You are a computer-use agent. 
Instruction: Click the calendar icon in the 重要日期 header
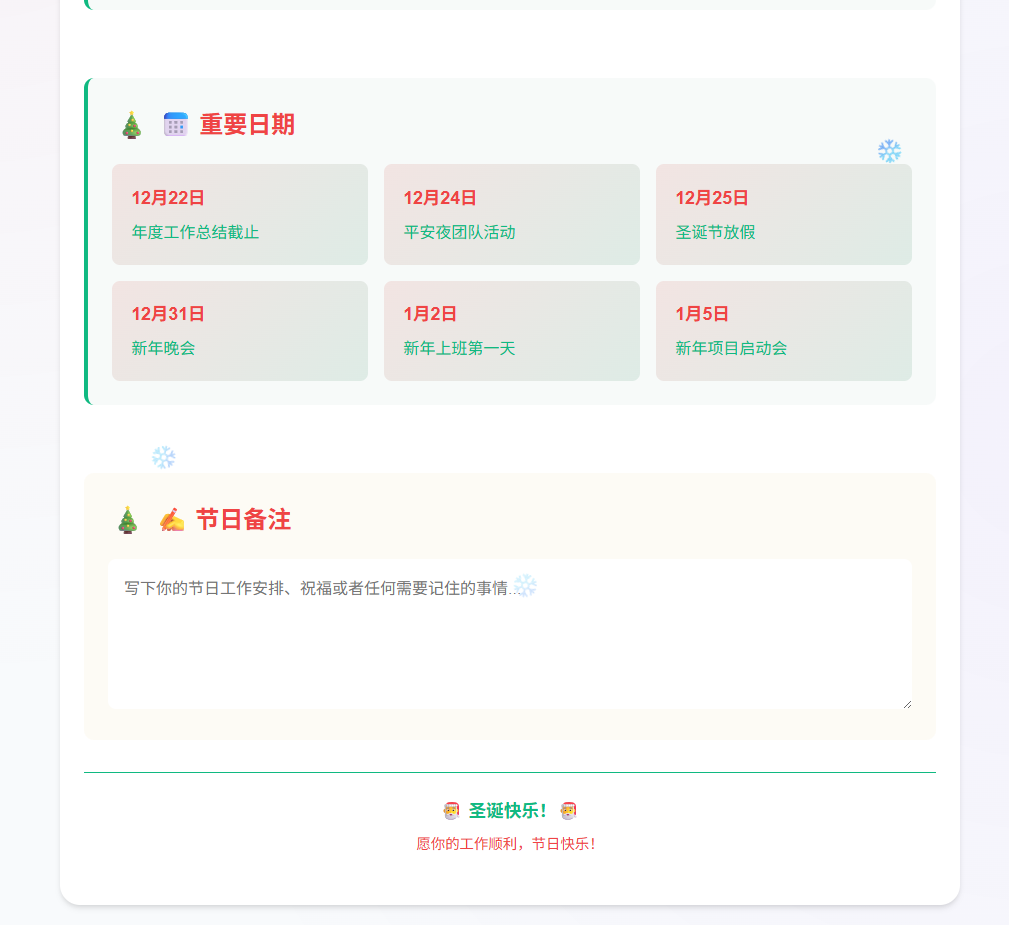tap(174, 124)
